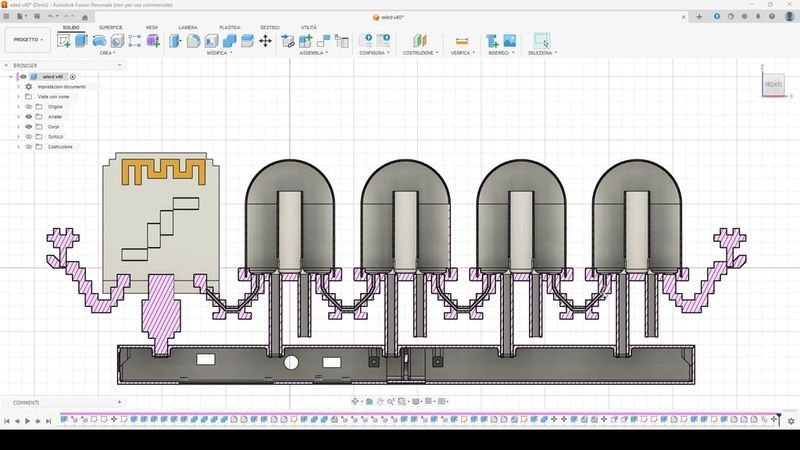Click the timeline end position marker

click(778, 418)
